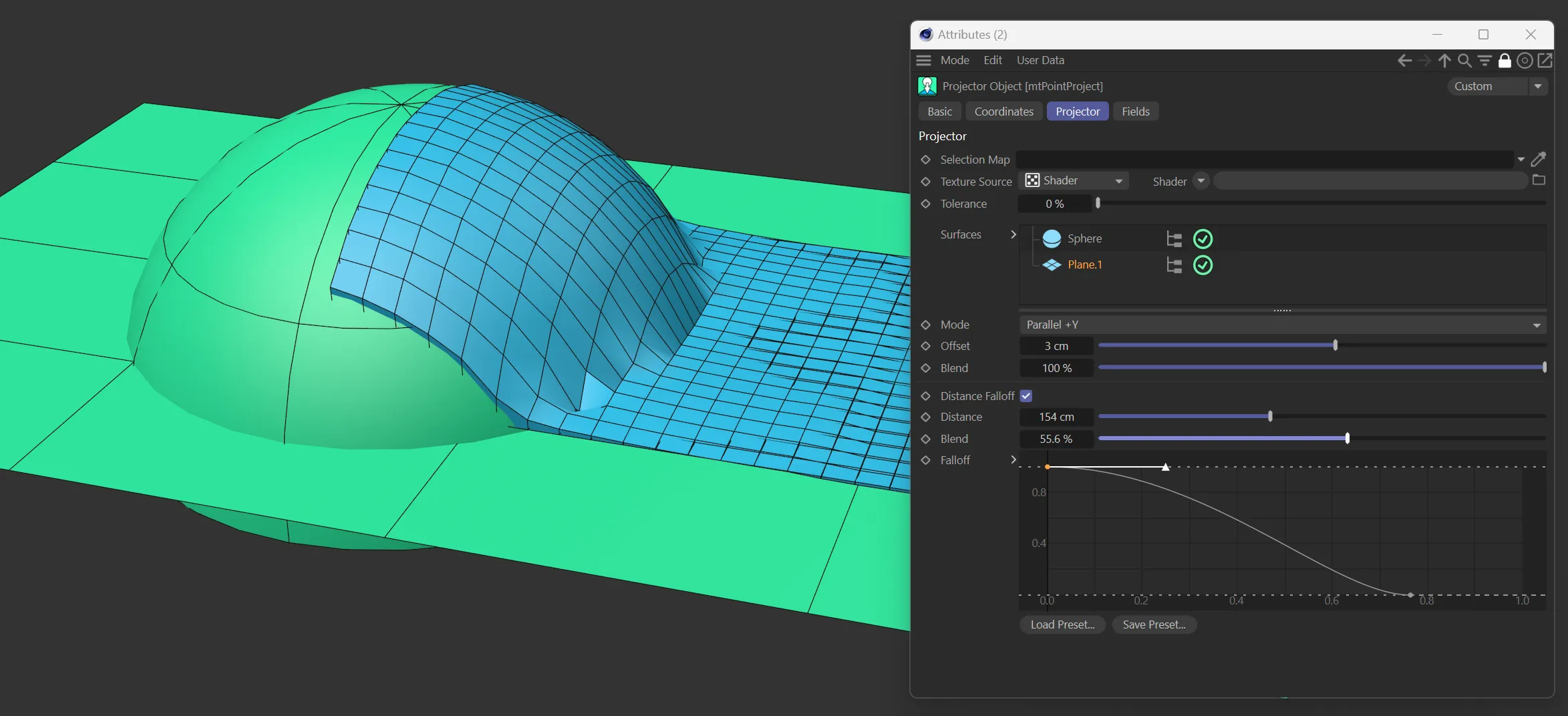Open attribute search magnifier icon
1568x716 pixels.
click(x=1464, y=61)
